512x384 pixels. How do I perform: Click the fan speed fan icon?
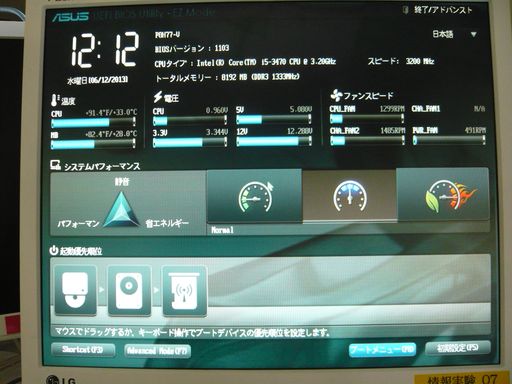point(336,95)
